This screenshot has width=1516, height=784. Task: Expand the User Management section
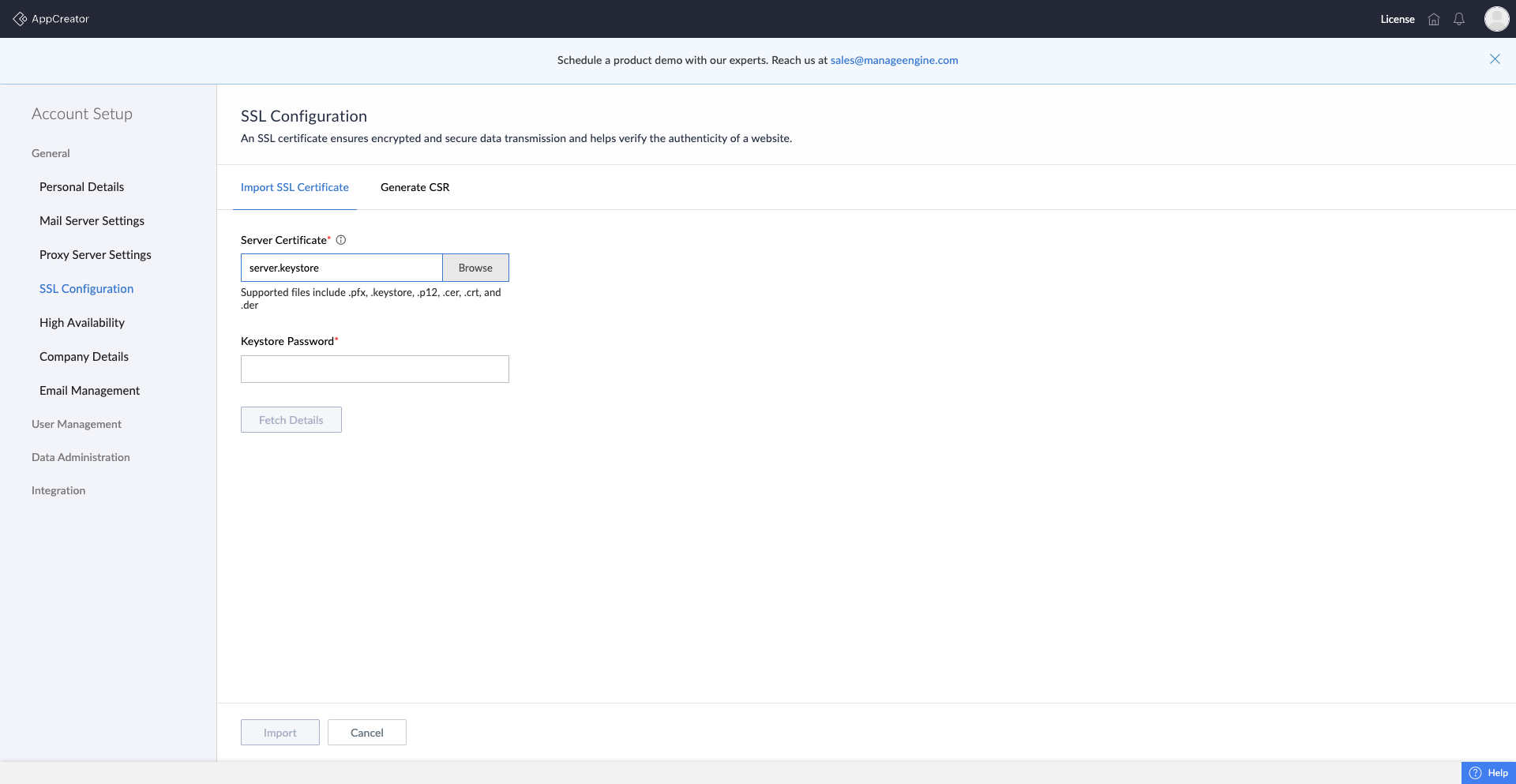[76, 424]
